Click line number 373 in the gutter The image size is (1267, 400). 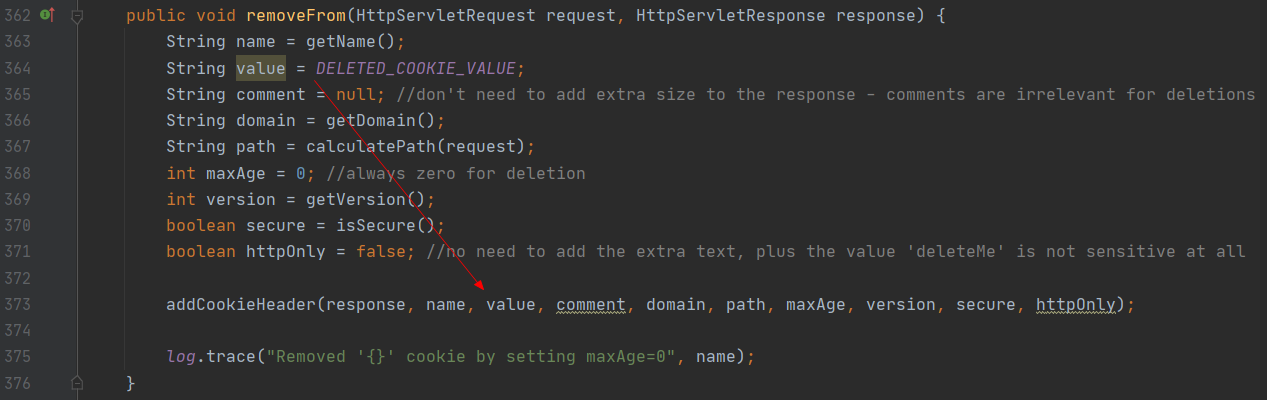click(x=17, y=303)
